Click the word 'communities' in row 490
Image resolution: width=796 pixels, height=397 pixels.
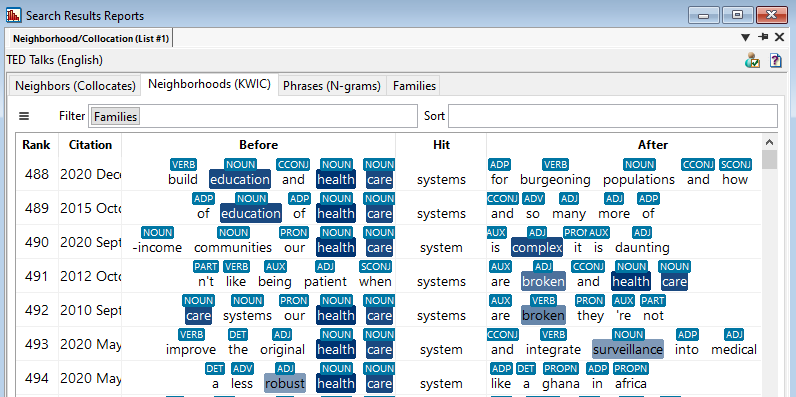click(233, 248)
